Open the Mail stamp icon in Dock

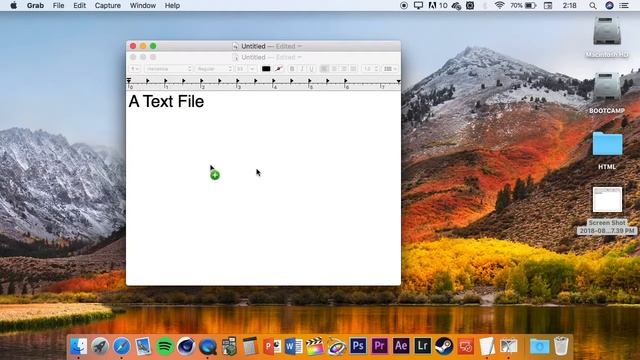pos(143,347)
